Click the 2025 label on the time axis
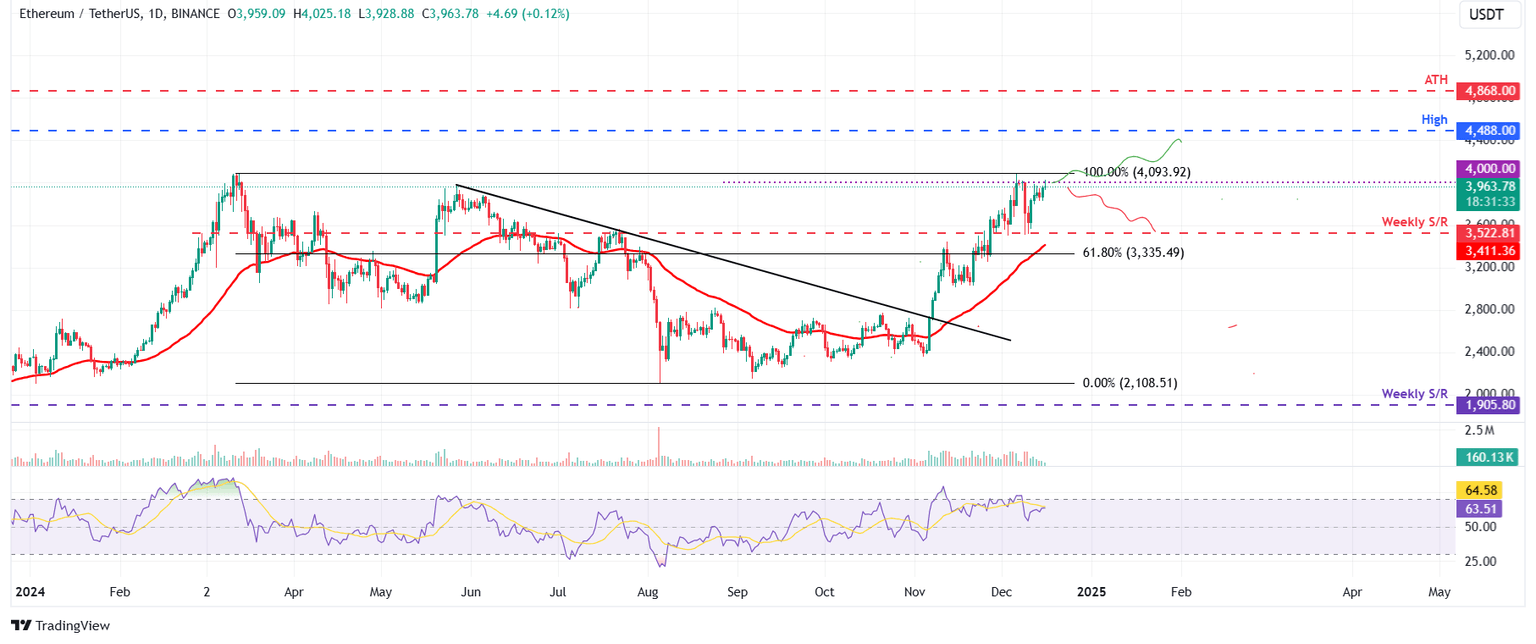Image resolution: width=1536 pixels, height=644 pixels. (x=1091, y=592)
